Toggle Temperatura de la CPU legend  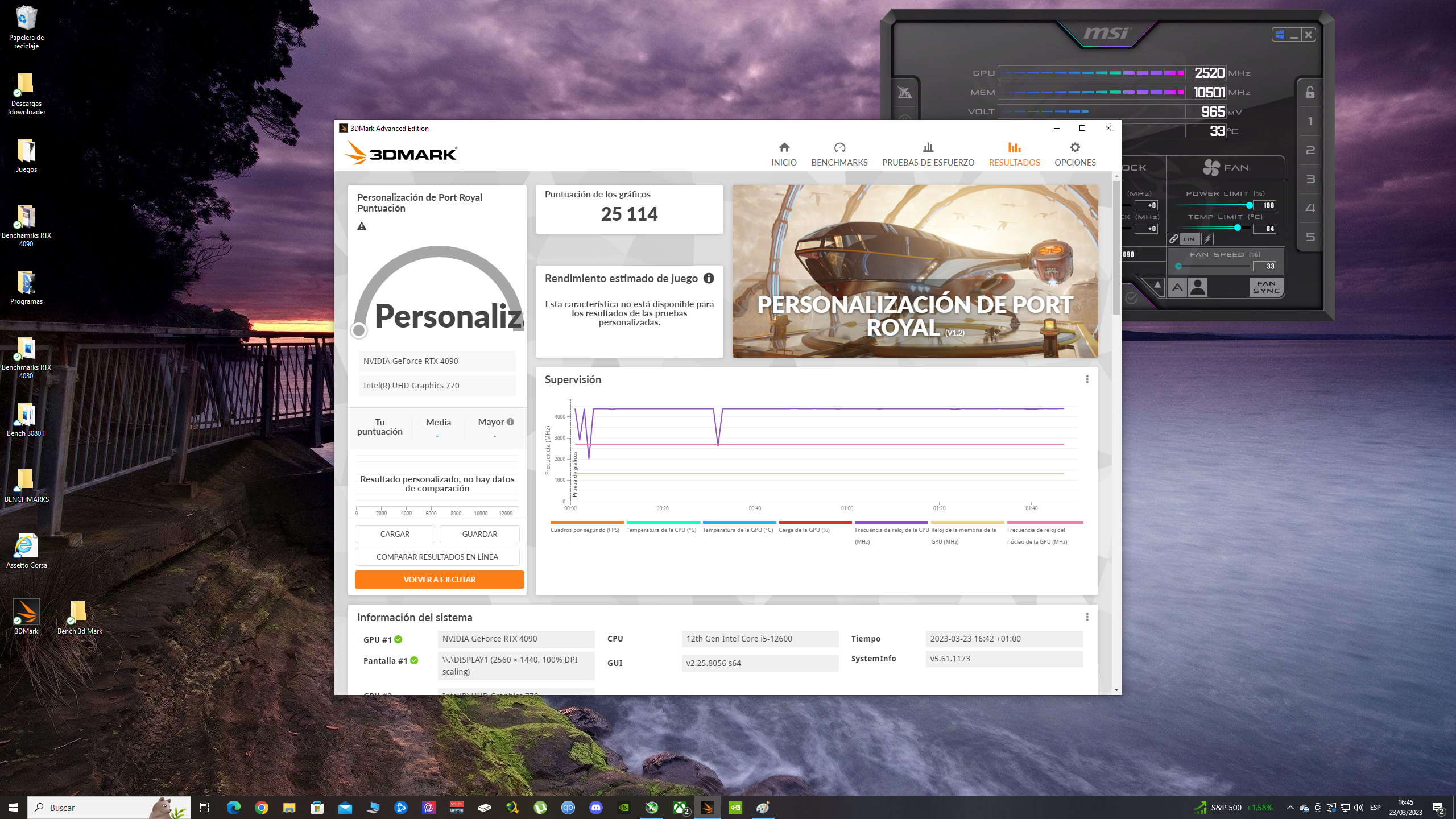662,527
